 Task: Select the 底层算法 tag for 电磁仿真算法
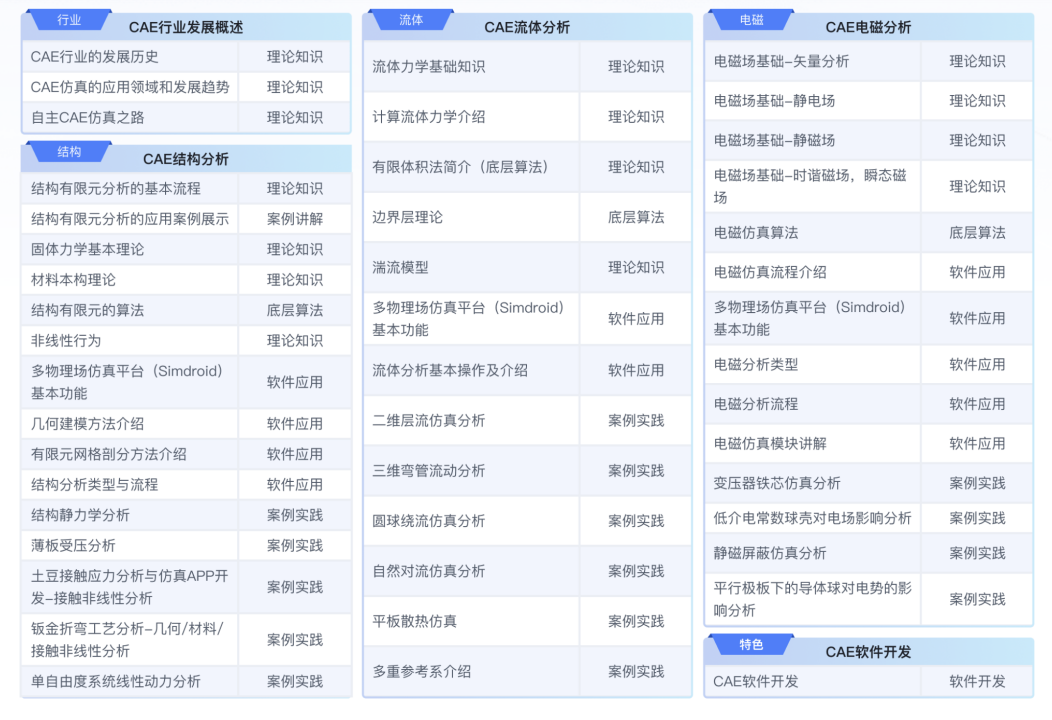[977, 232]
